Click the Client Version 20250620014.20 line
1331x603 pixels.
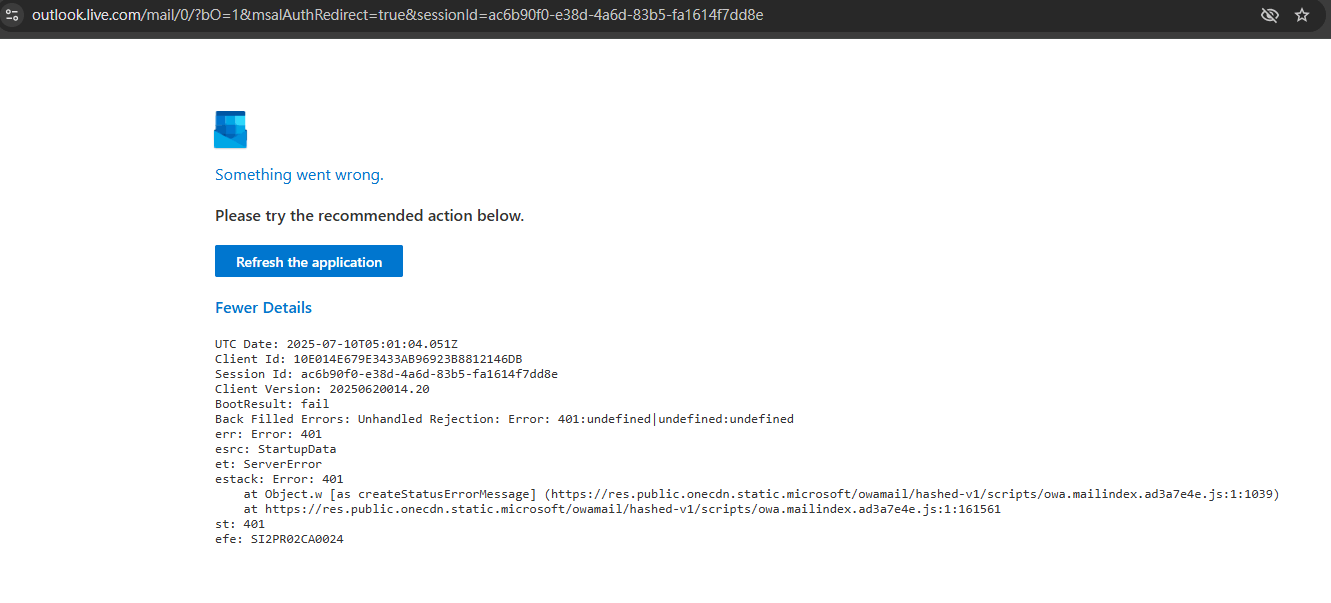click(x=322, y=389)
